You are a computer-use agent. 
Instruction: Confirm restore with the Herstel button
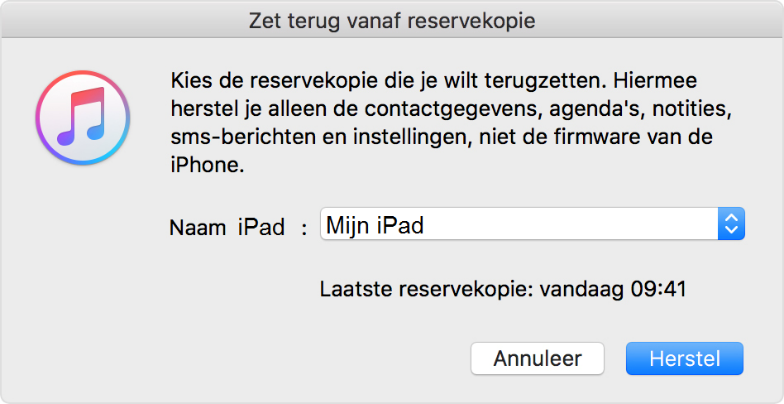coord(685,358)
